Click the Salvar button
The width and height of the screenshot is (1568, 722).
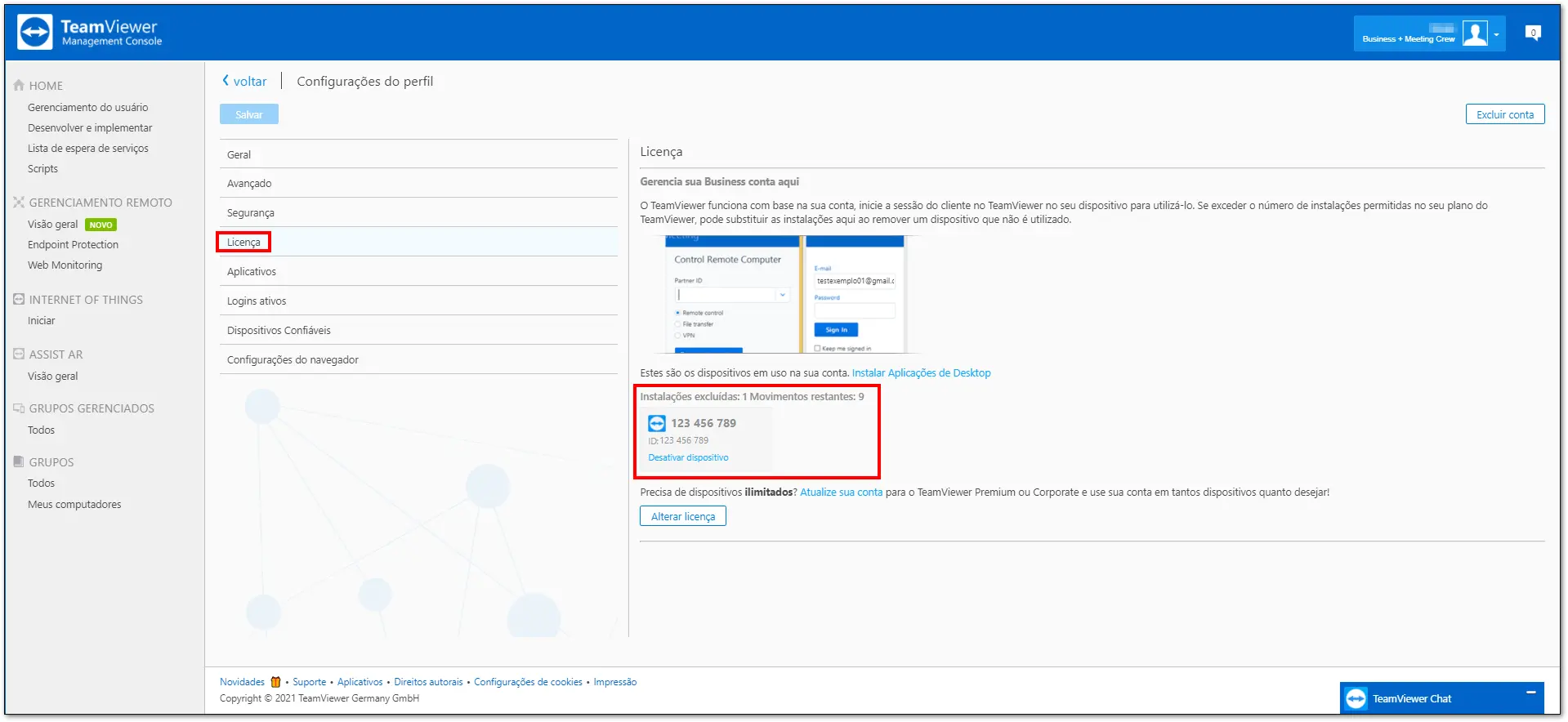249,114
